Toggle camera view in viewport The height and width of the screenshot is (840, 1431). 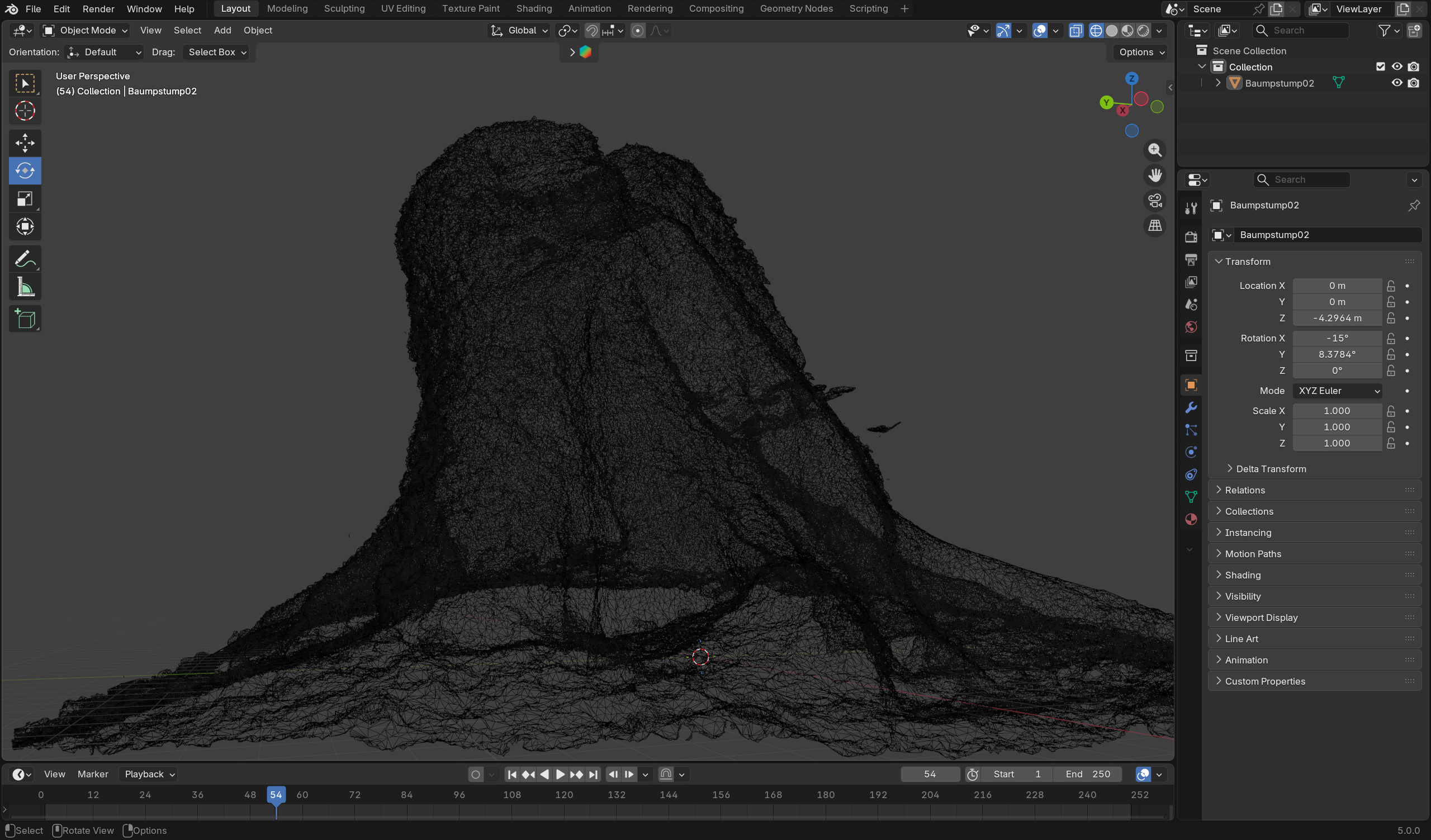click(x=1155, y=200)
